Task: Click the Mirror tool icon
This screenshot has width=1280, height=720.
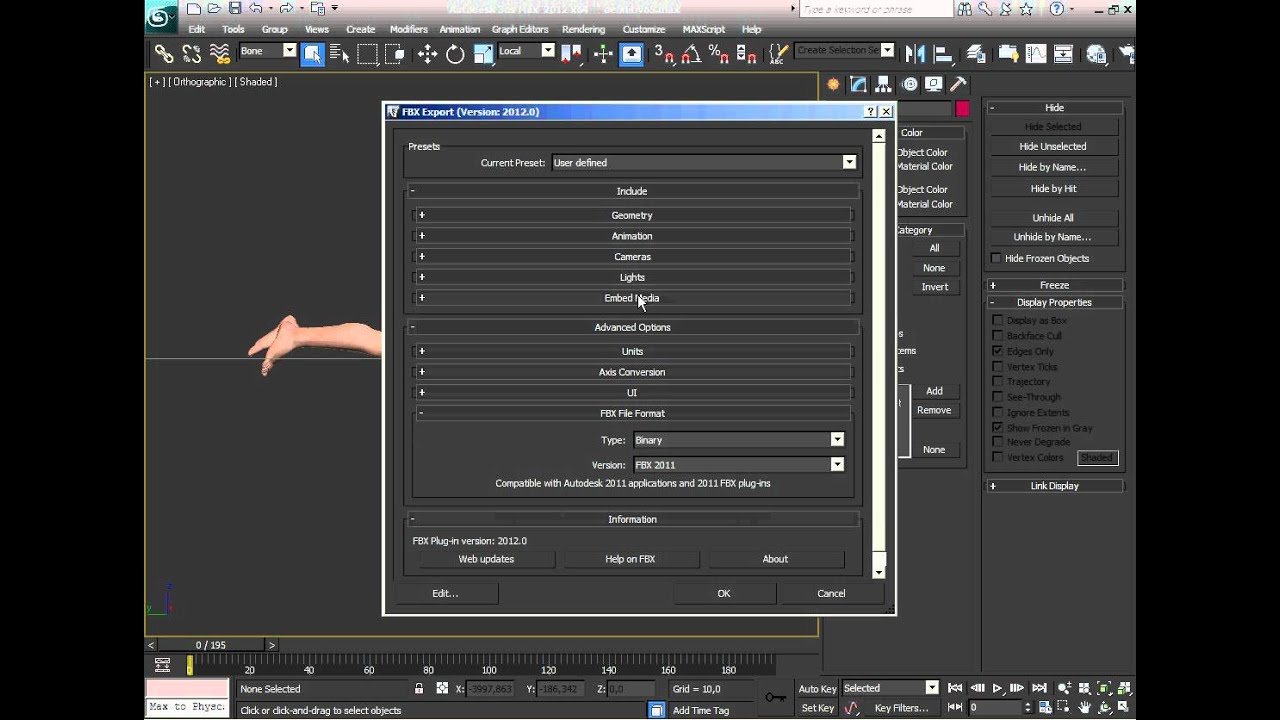Action: [915, 54]
